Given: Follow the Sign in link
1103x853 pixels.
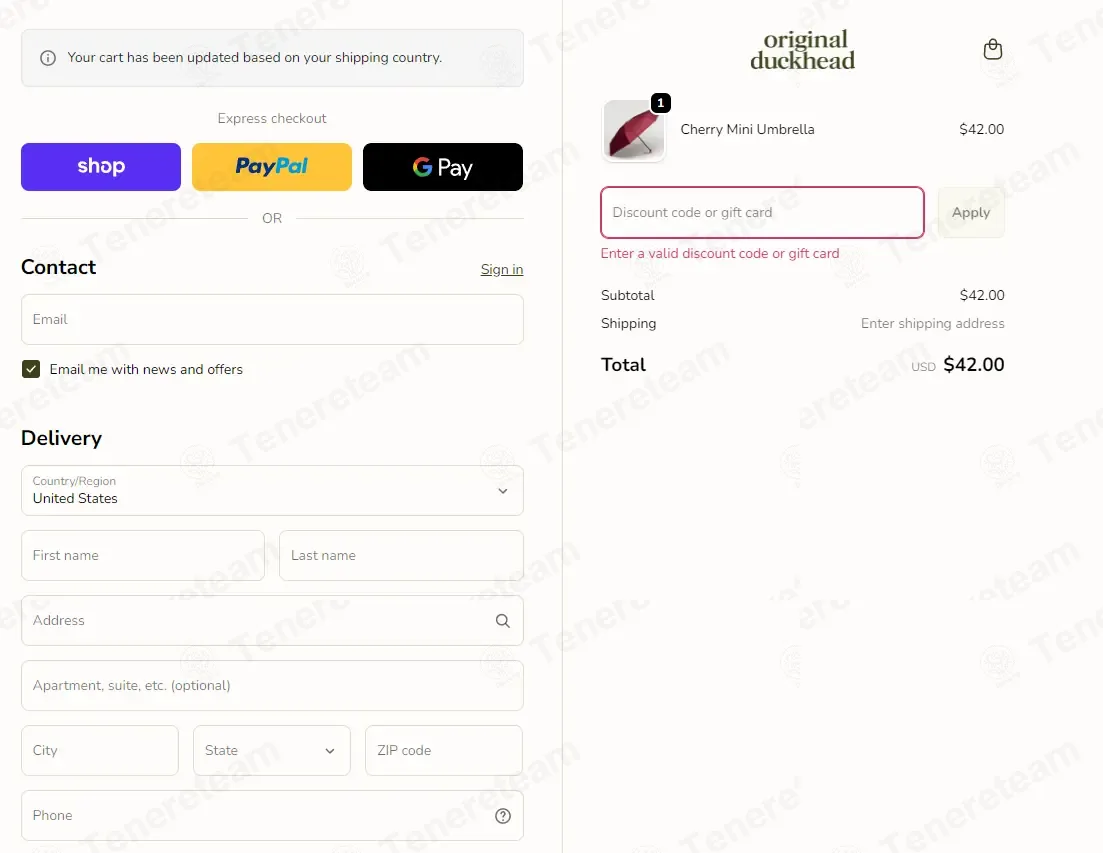Looking at the screenshot, I should point(502,269).
